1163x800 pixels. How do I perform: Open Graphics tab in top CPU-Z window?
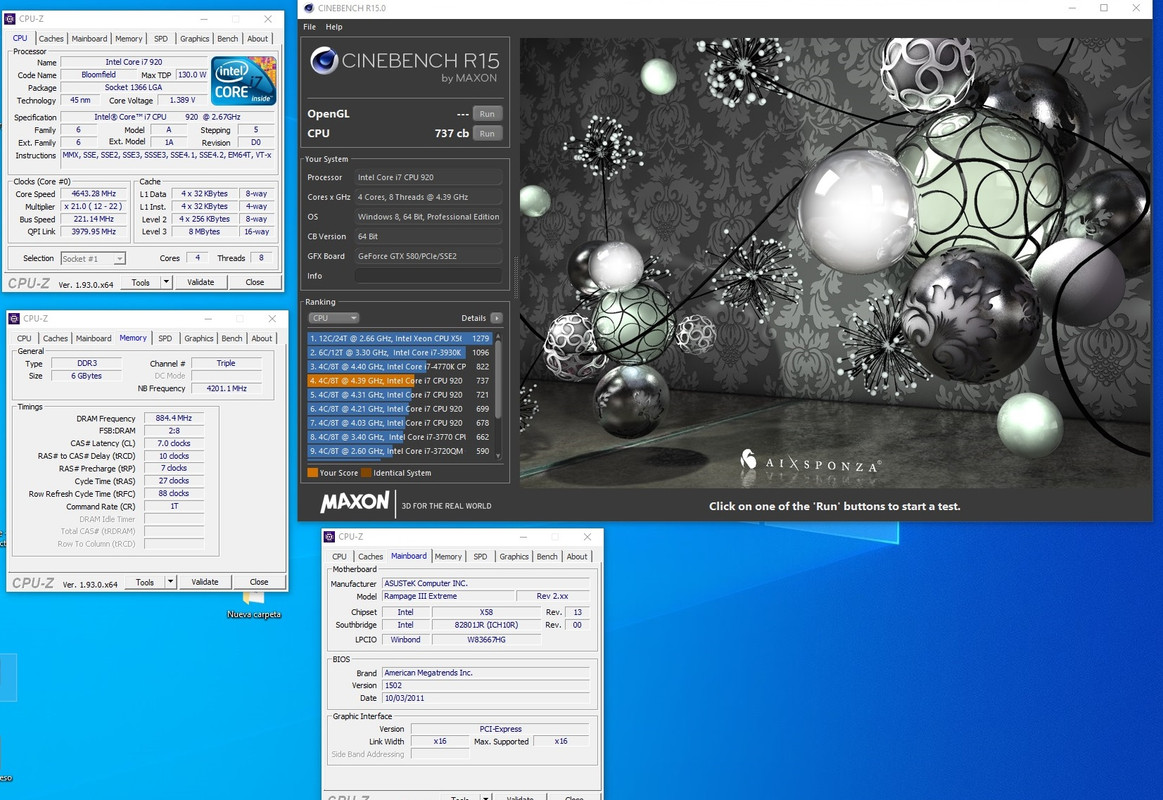(194, 39)
